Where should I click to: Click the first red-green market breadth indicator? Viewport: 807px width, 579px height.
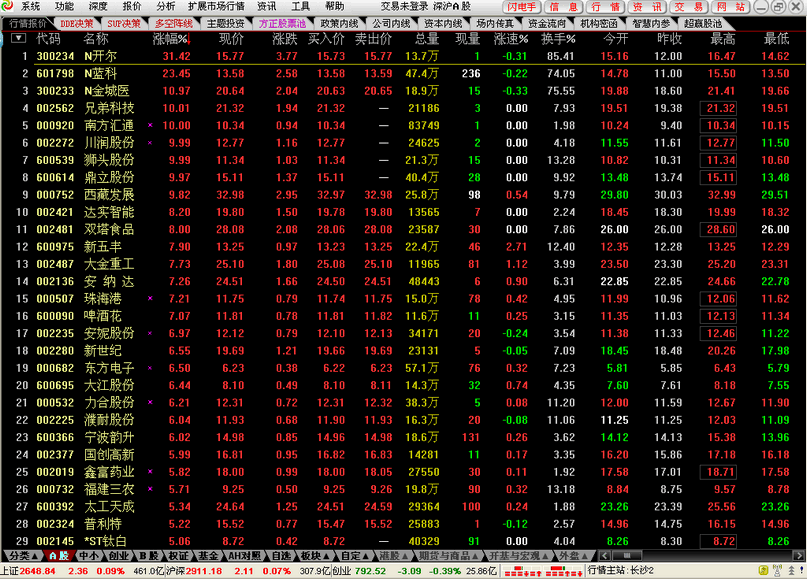point(522,571)
